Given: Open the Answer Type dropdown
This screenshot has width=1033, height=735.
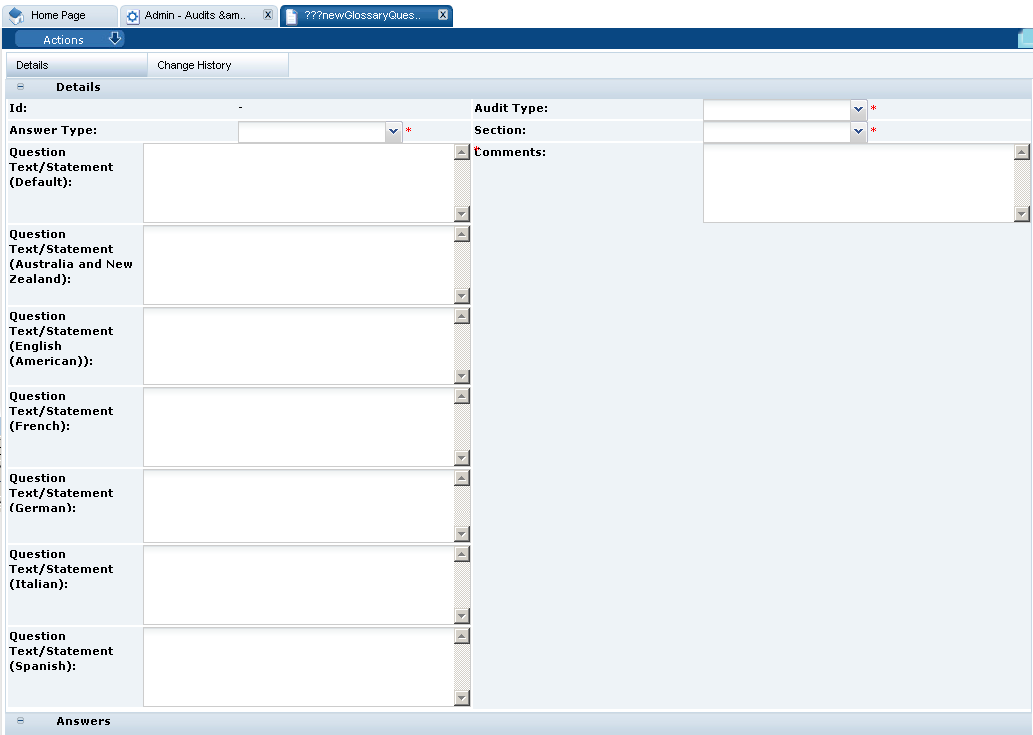Looking at the screenshot, I should (x=394, y=131).
